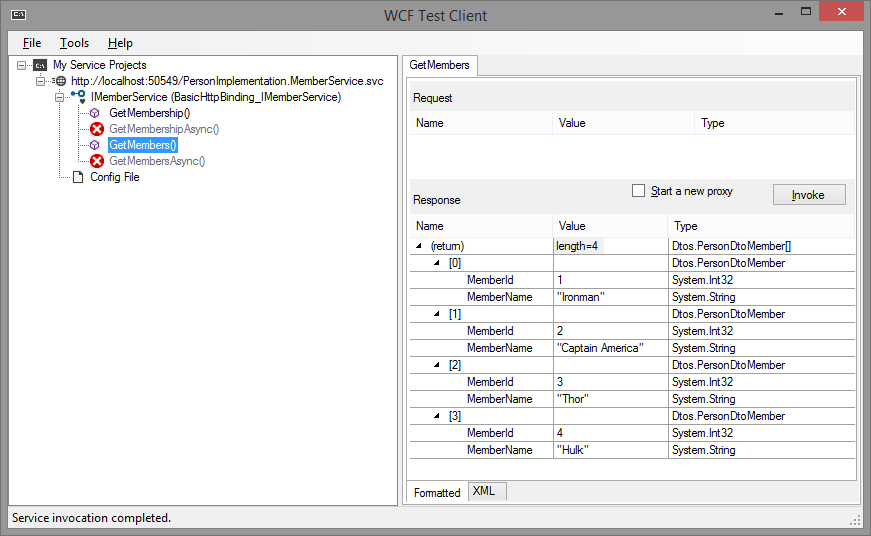Image resolution: width=871 pixels, height=536 pixels.
Task: Click the globe icon beside the localhost service URL
Action: pos(61,81)
